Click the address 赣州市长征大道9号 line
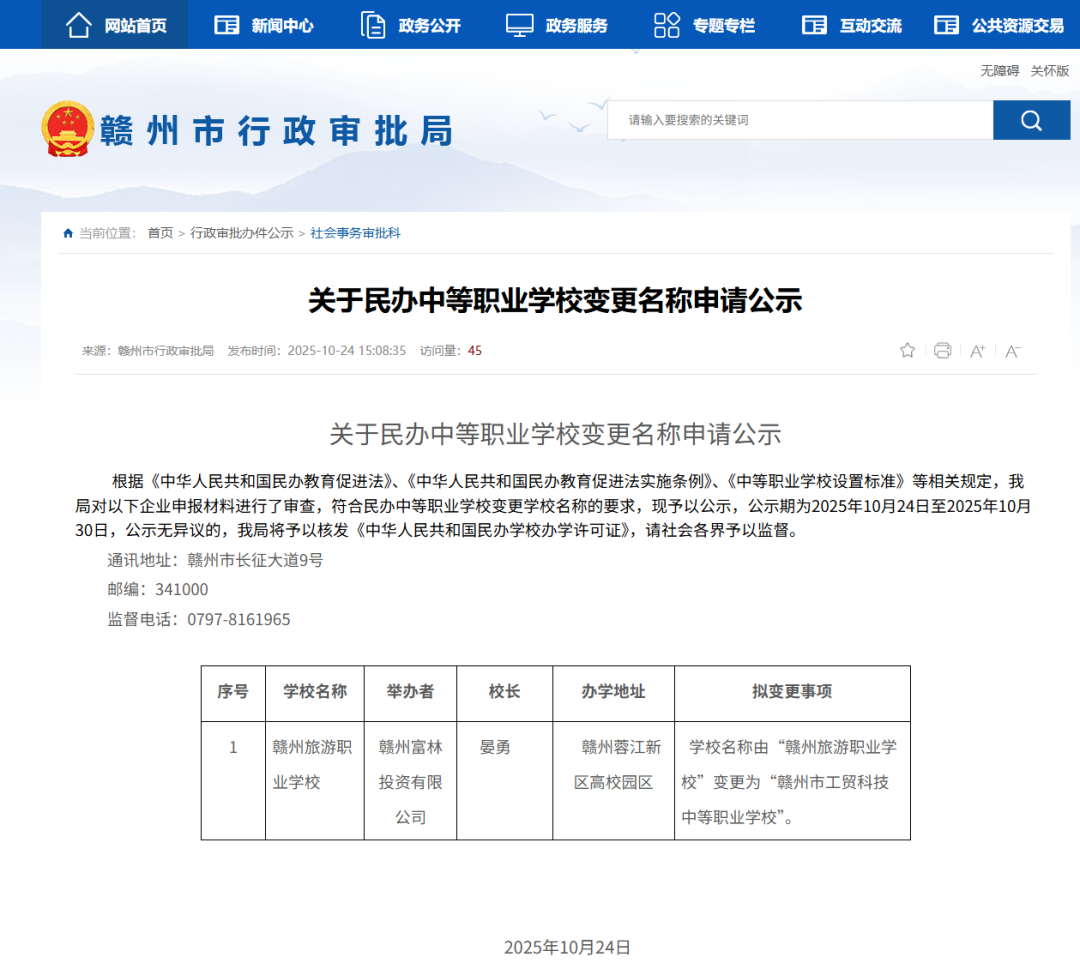This screenshot has width=1080, height=969. (x=215, y=561)
